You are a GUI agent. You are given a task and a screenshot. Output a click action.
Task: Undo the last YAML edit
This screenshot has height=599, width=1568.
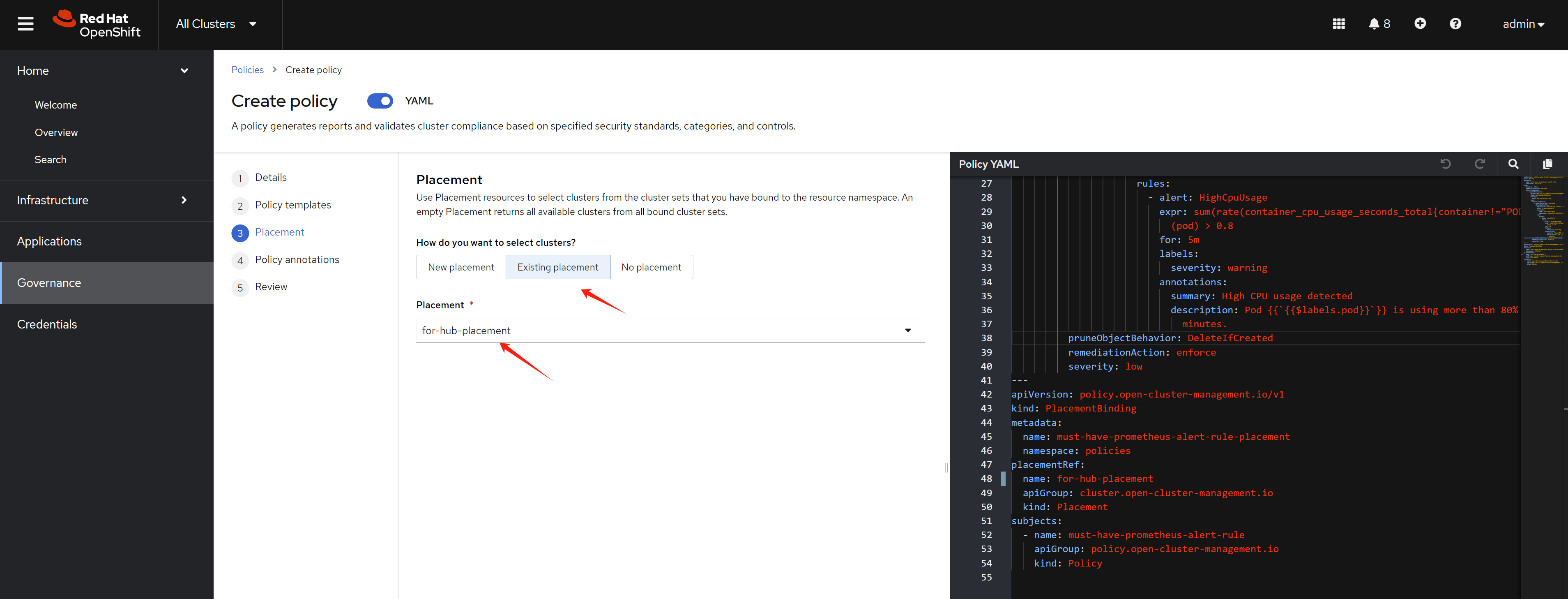[x=1445, y=164]
